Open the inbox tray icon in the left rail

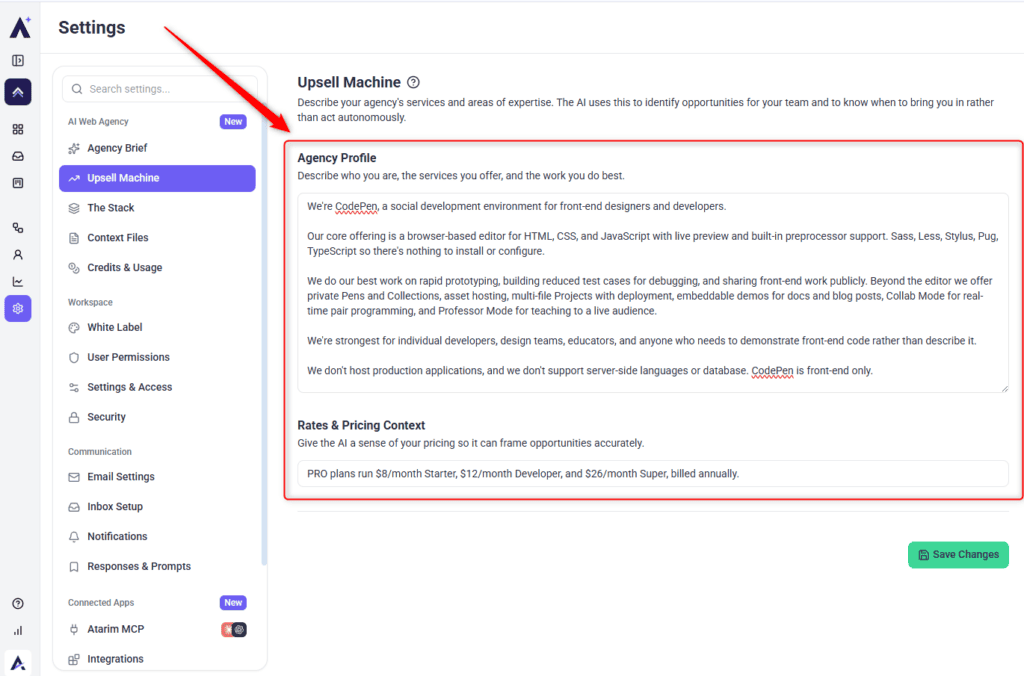coord(18,156)
